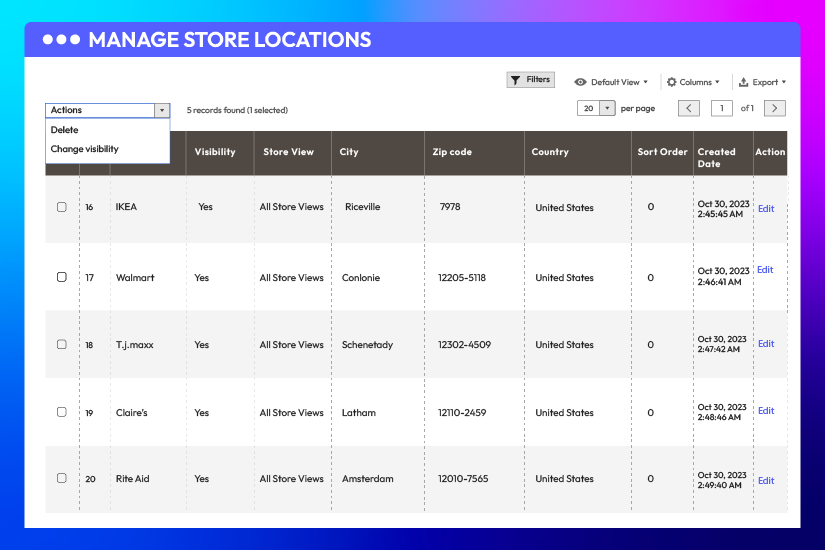Sort by Sort Order column header
Image resolution: width=825 pixels, height=550 pixels.
pos(662,152)
